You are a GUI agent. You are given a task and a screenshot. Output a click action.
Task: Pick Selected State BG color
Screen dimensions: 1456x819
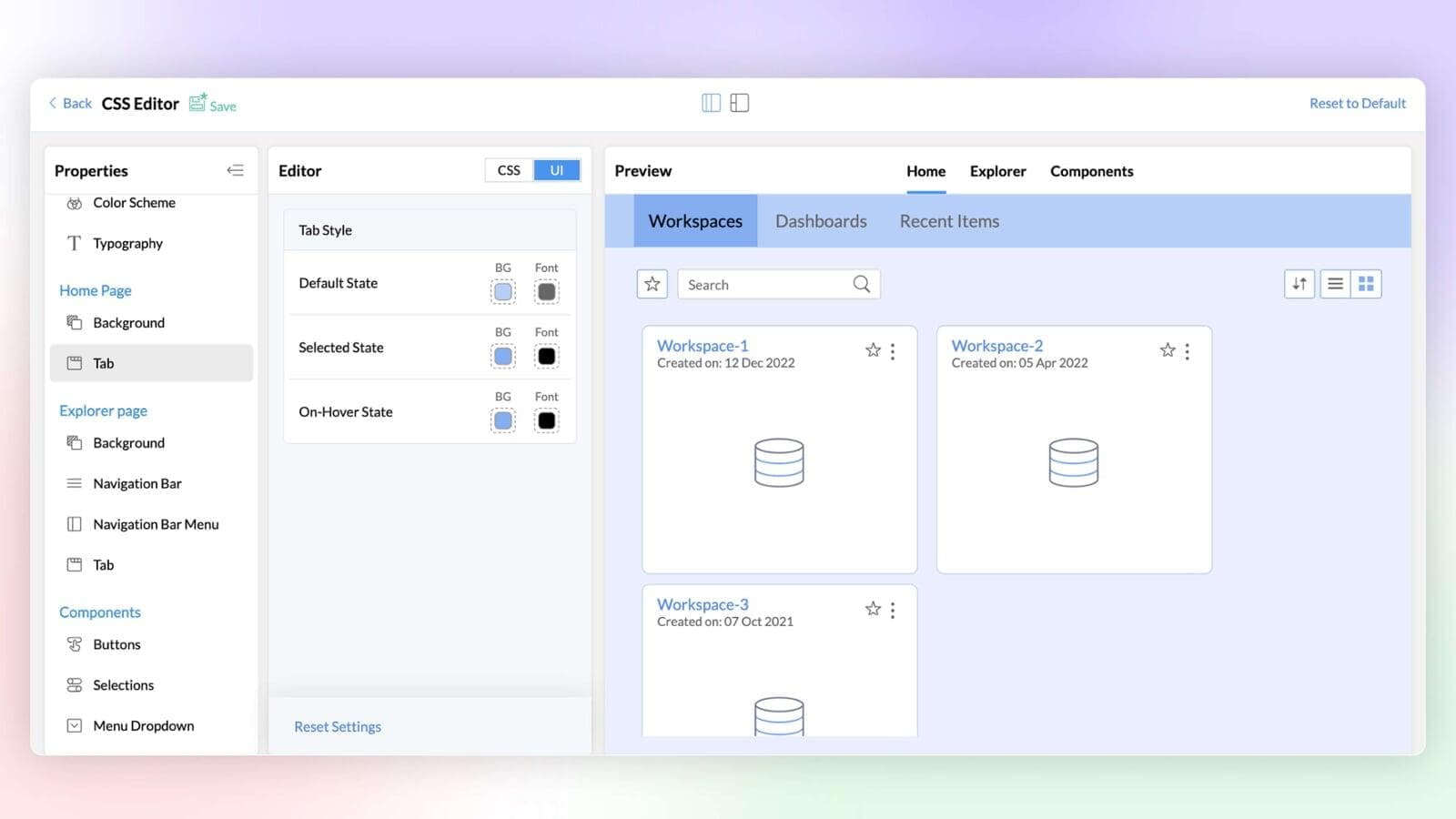click(503, 357)
